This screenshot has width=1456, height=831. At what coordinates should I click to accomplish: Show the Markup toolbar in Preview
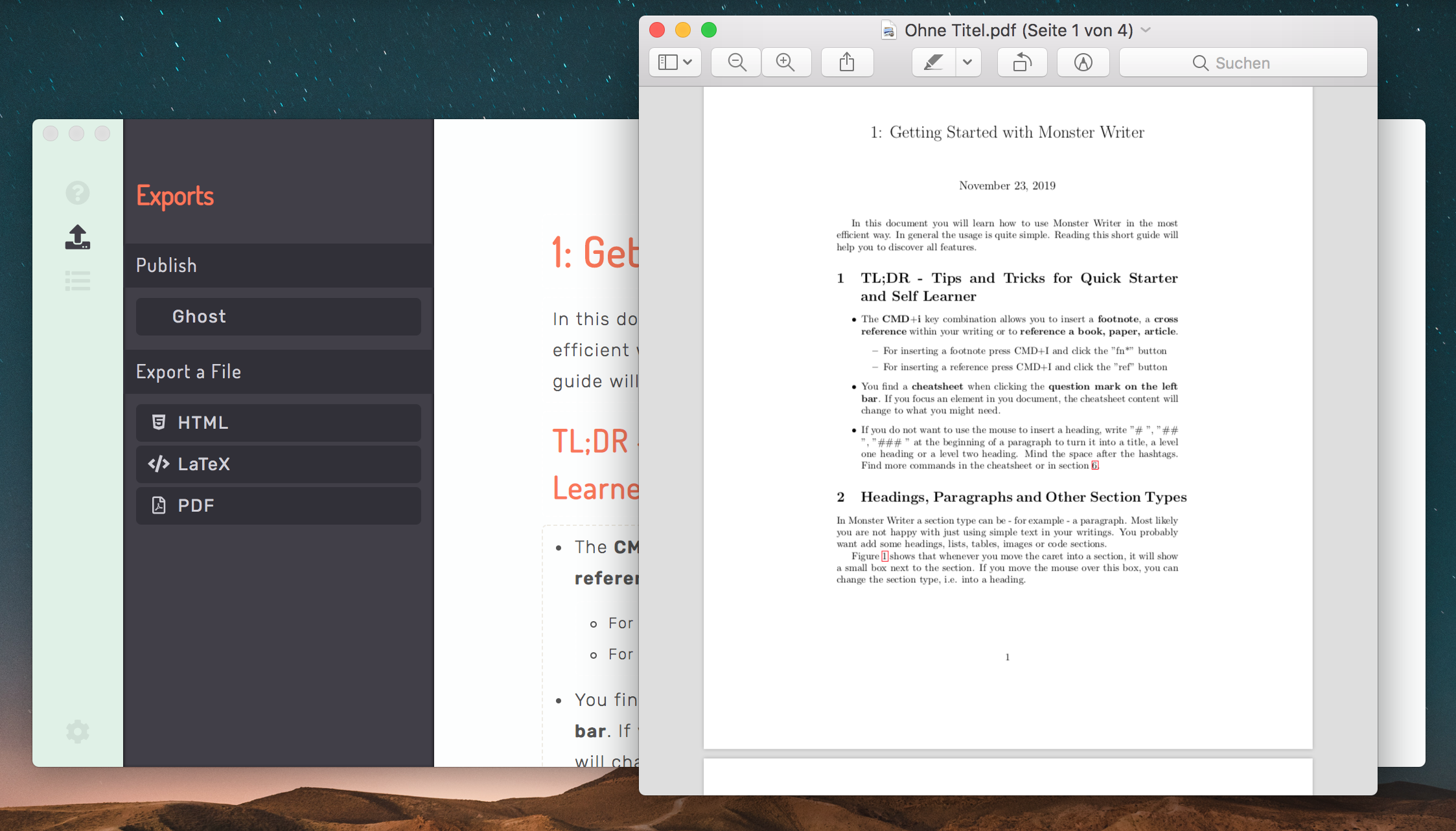pos(1083,62)
